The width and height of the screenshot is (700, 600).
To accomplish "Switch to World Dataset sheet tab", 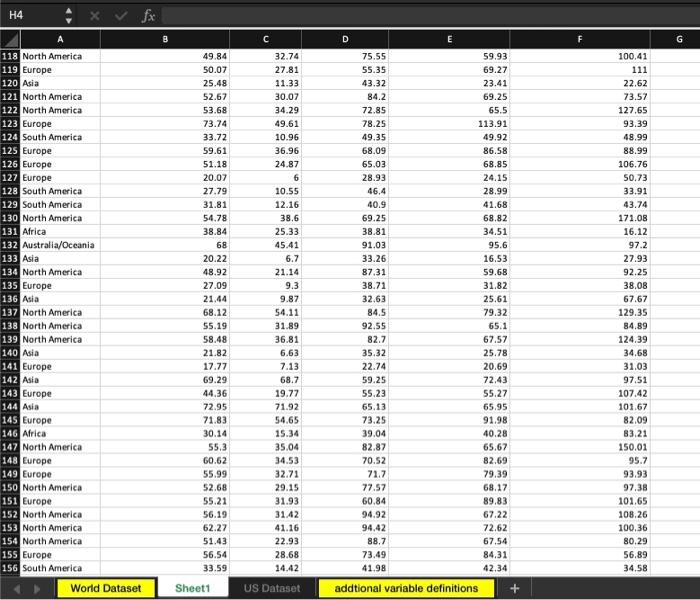I will coord(106,588).
